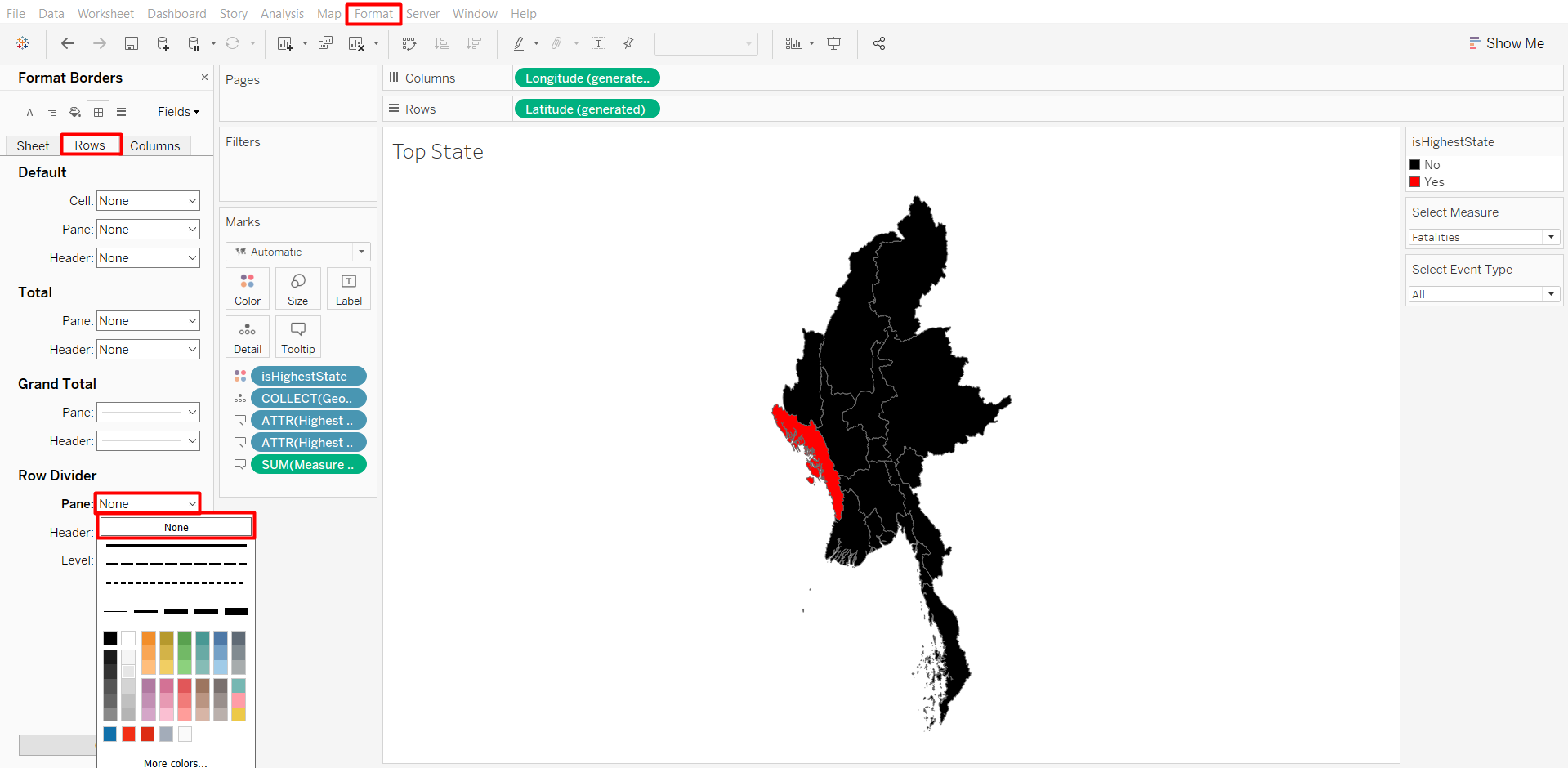Switch to the Columns tab in Format Borders
The width and height of the screenshot is (1568, 768).
click(154, 145)
